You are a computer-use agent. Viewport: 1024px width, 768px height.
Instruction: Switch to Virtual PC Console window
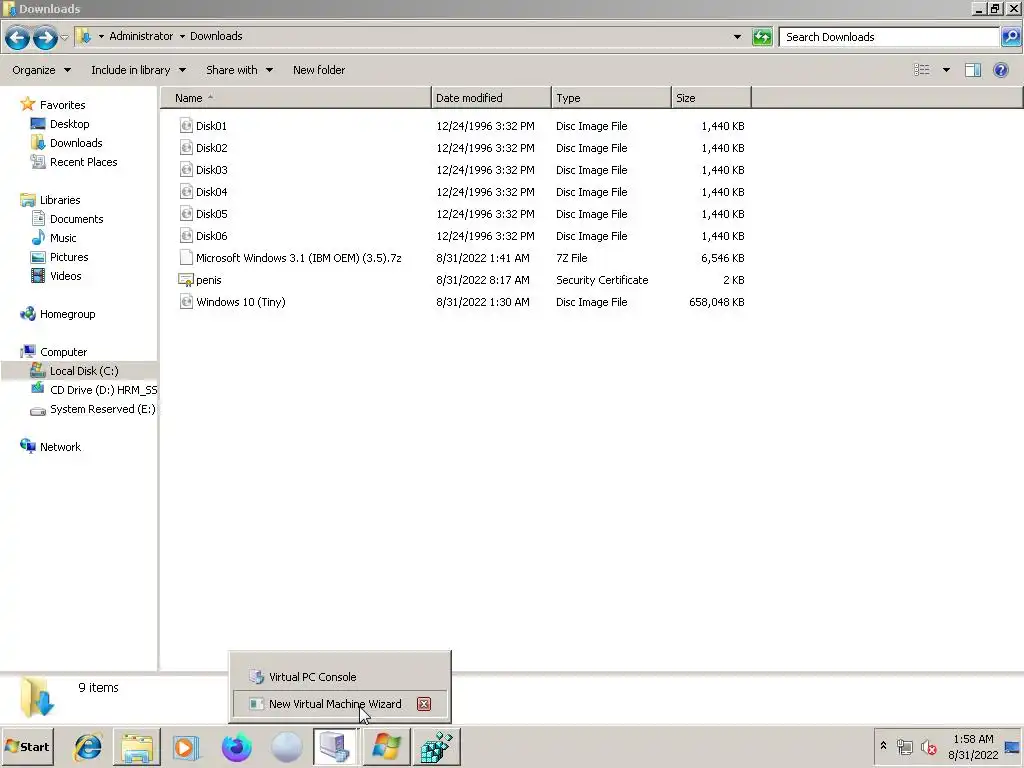[339, 677]
